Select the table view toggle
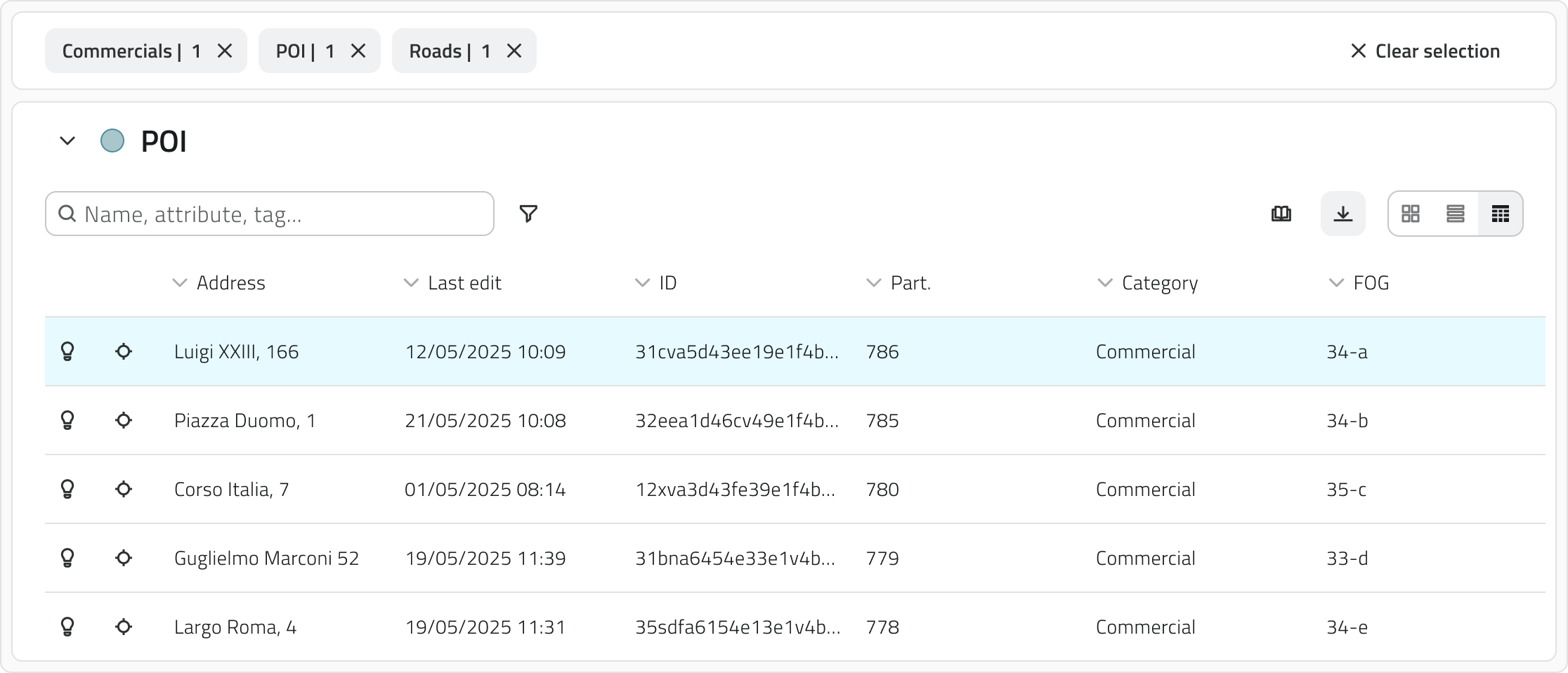The height and width of the screenshot is (673, 1568). [1500, 214]
